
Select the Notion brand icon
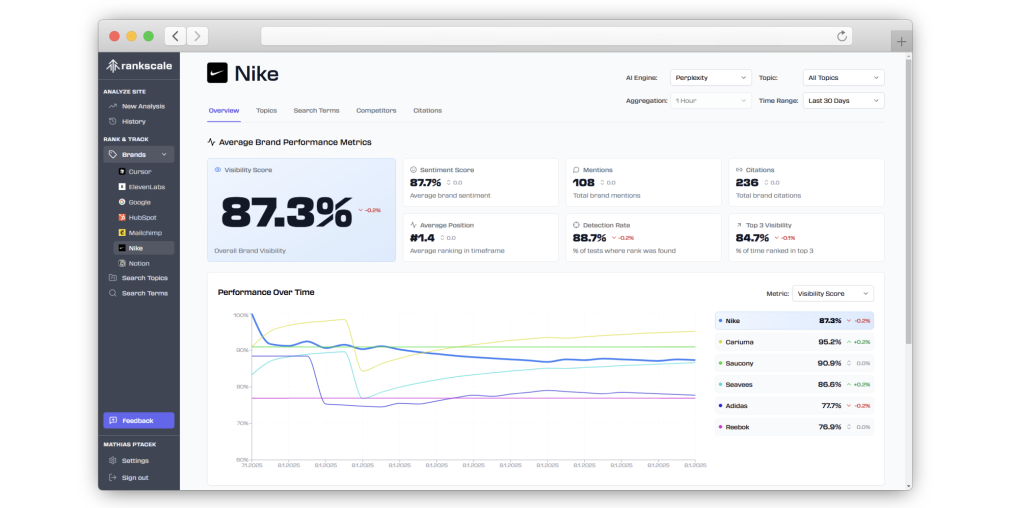(121, 263)
